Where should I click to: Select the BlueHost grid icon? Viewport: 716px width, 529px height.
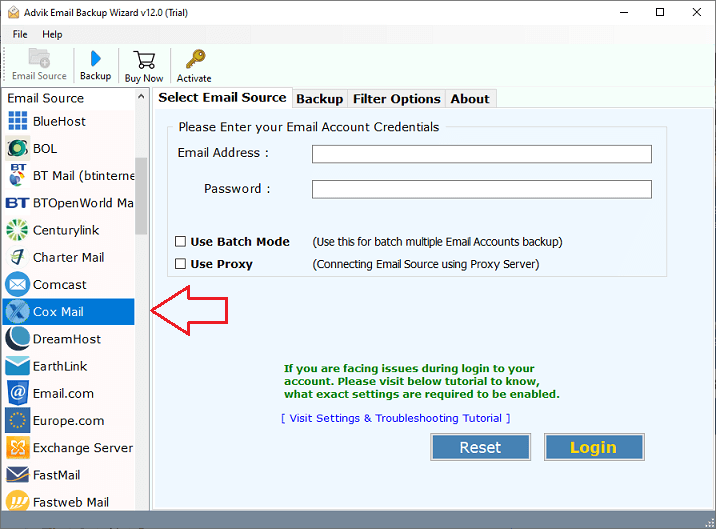(x=18, y=121)
